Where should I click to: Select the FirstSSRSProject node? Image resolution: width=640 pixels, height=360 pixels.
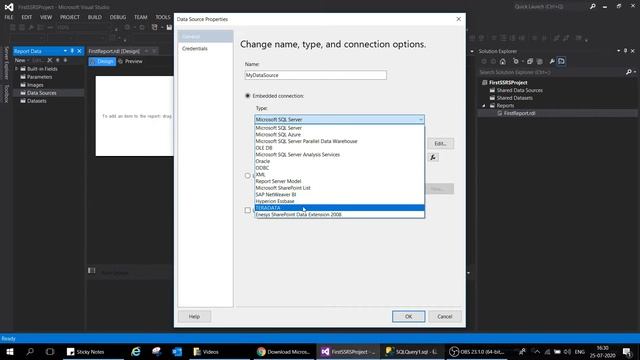tap(508, 82)
